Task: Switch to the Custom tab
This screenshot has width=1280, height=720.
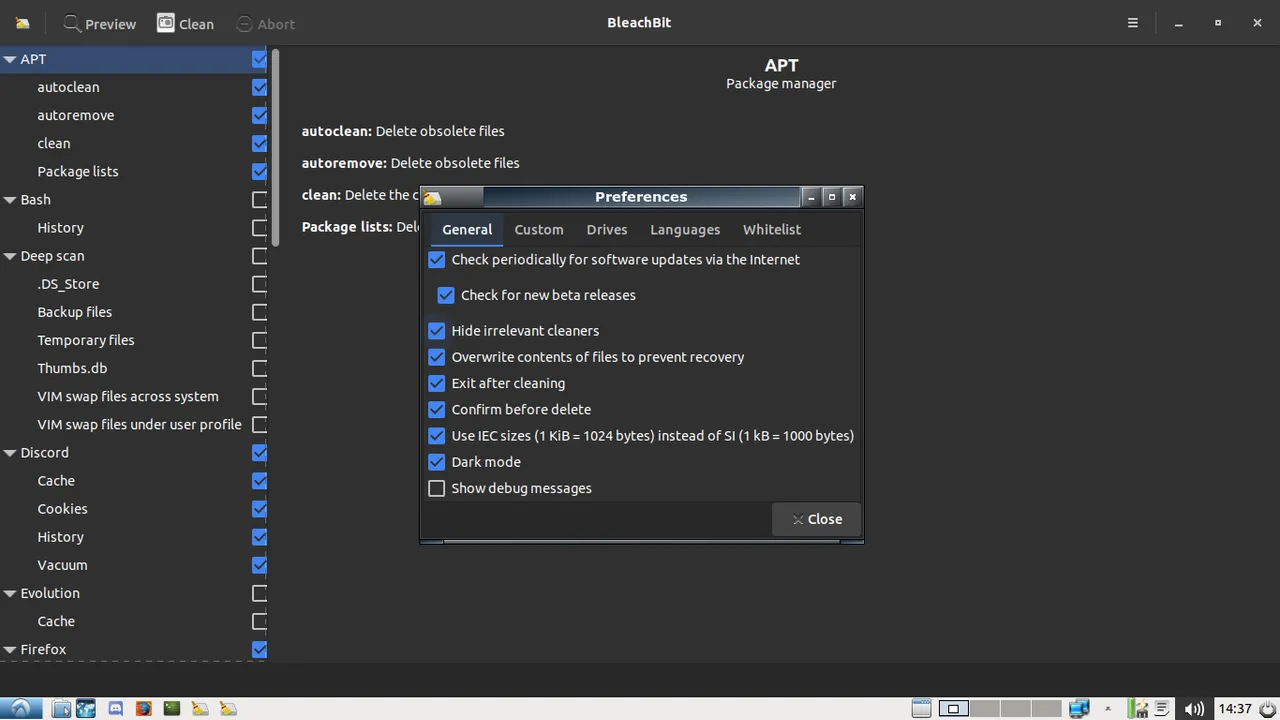Action: [x=539, y=229]
